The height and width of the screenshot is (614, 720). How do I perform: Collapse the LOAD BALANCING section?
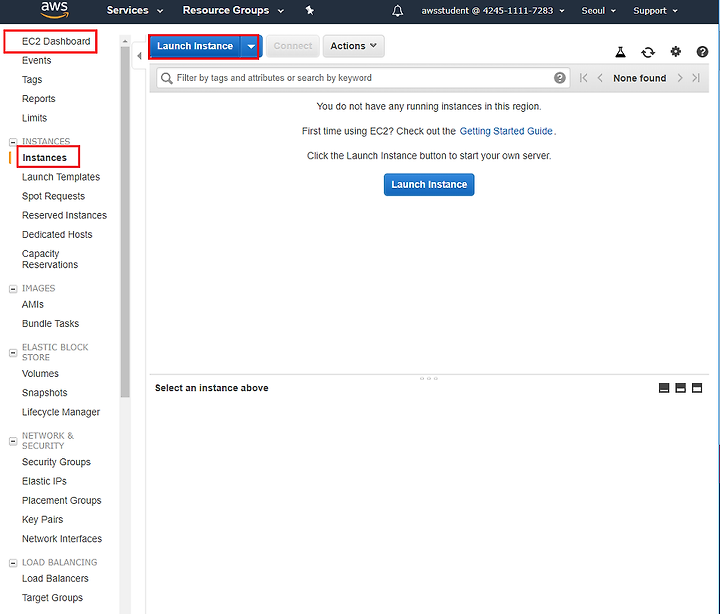coord(13,563)
